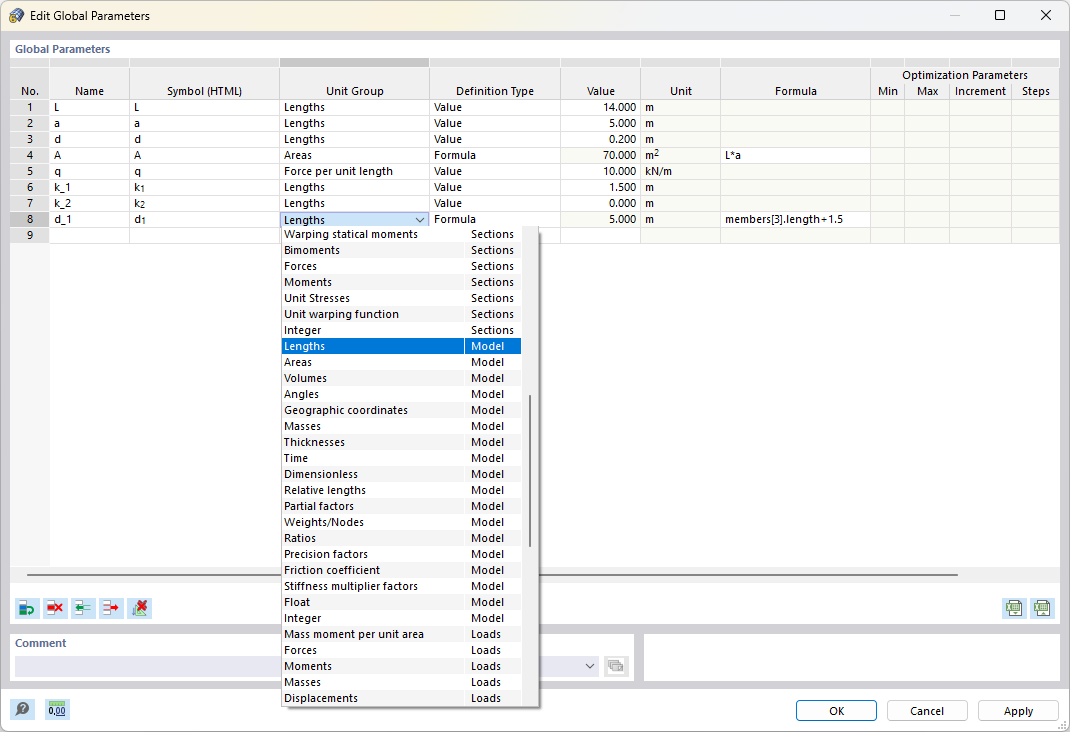Choose Geographic coordinates in the list

tap(401, 410)
